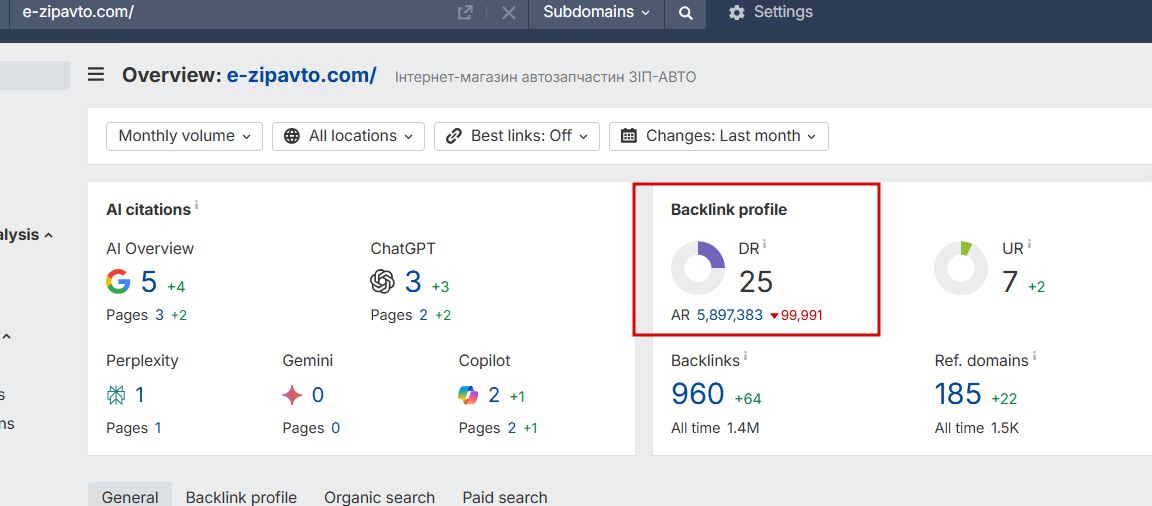Click the AI citations info icon
The image size is (1152, 506).
coord(197,205)
